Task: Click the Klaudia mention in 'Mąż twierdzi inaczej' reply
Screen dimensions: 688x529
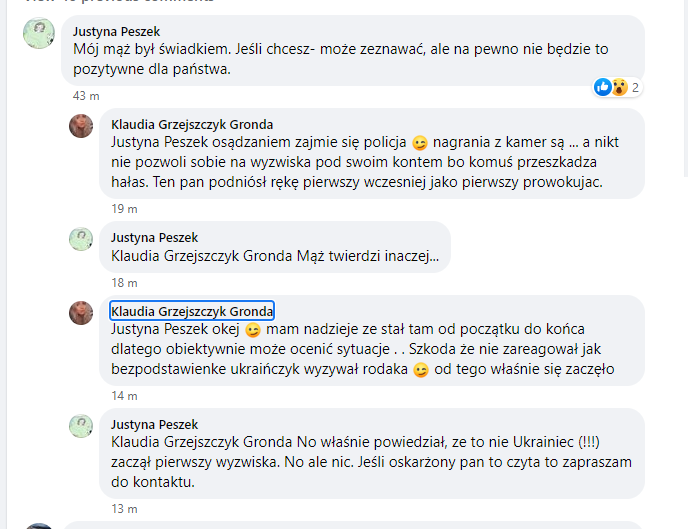Action: pos(202,257)
